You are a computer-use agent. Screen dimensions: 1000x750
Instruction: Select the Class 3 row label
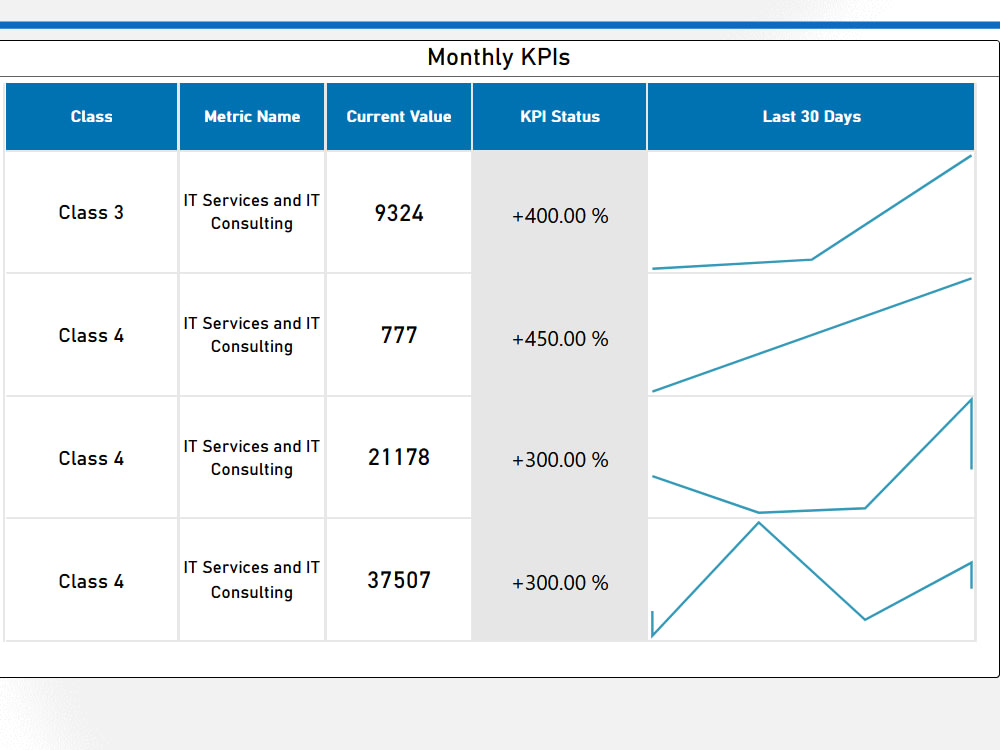click(x=91, y=212)
